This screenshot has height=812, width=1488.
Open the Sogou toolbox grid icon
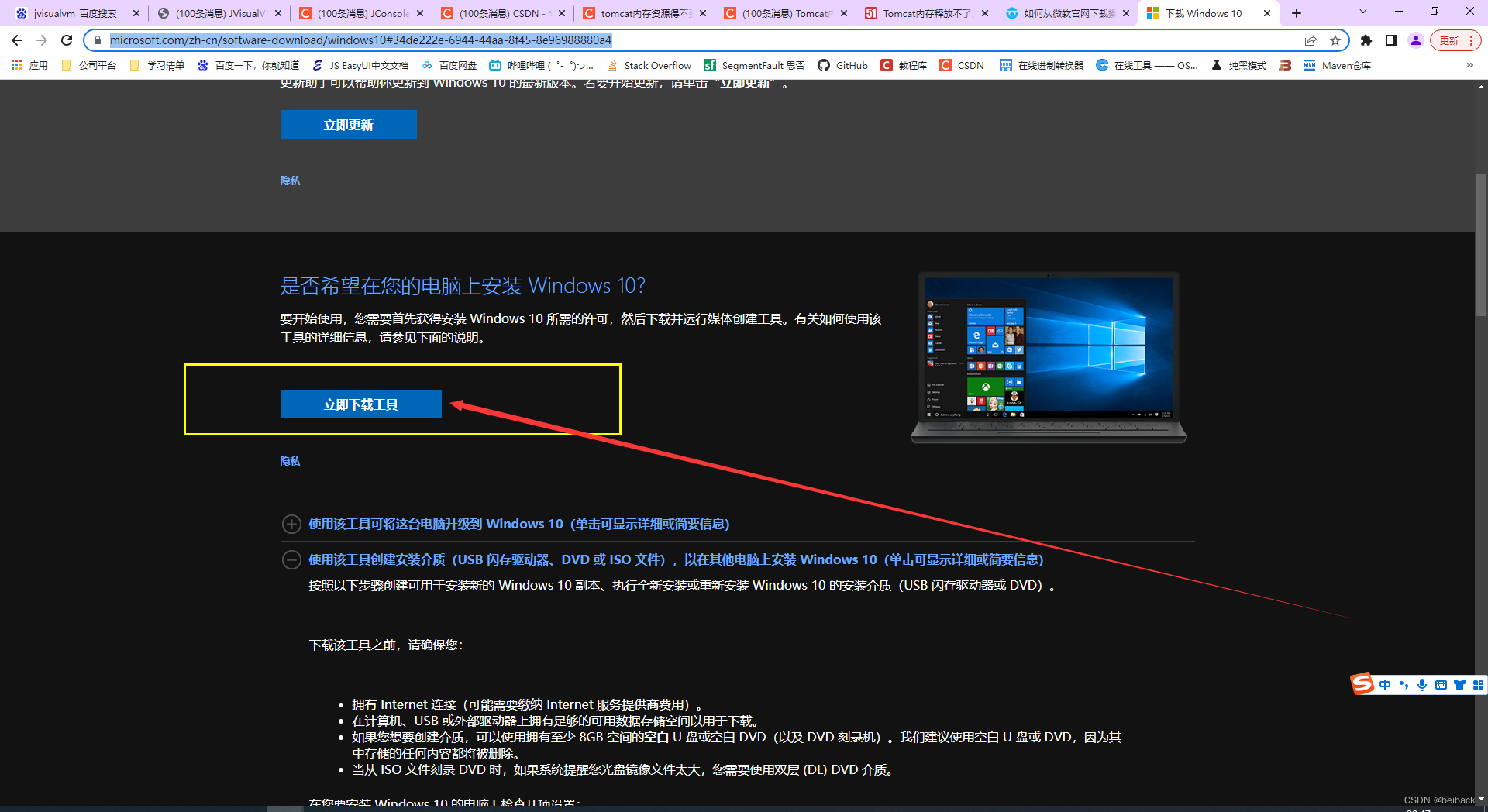tap(1478, 685)
